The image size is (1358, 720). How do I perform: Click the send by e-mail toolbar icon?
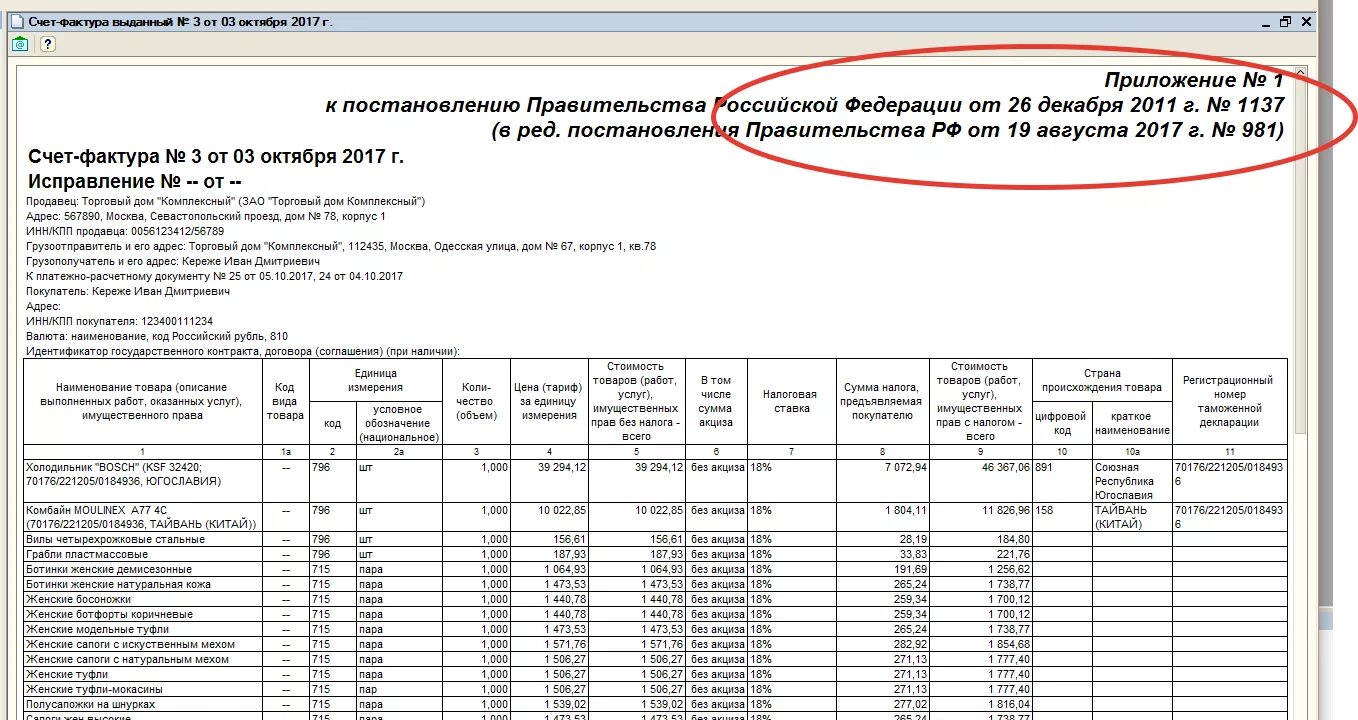pos(19,44)
